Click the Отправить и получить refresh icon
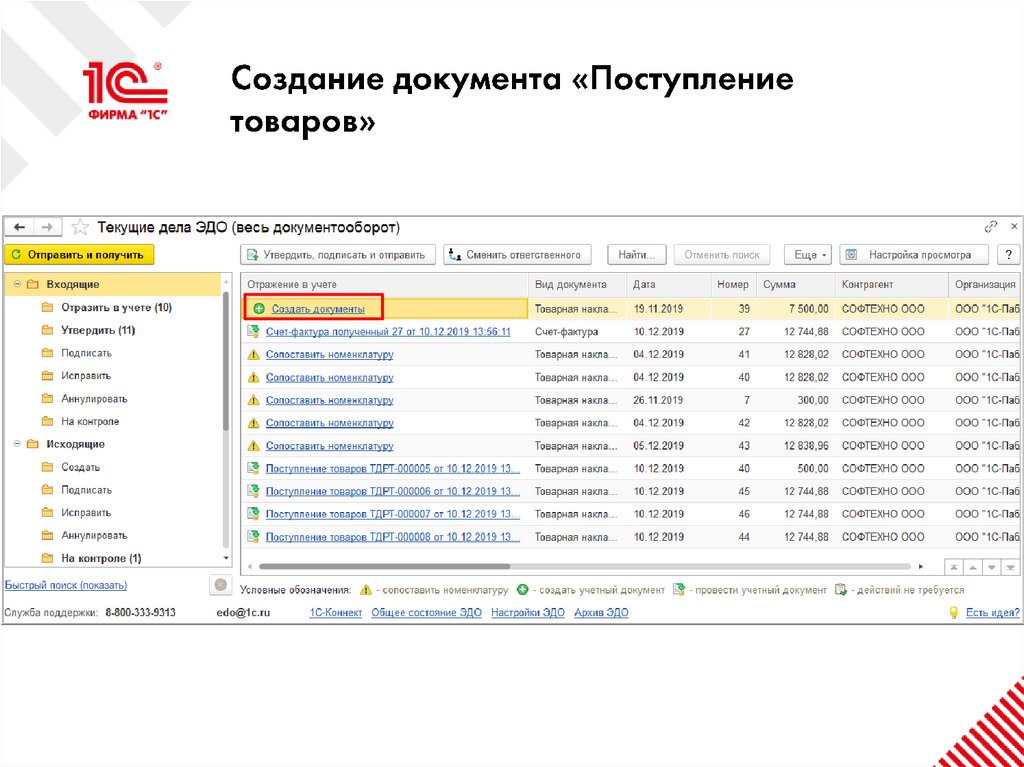The width and height of the screenshot is (1024, 767). click(x=18, y=254)
